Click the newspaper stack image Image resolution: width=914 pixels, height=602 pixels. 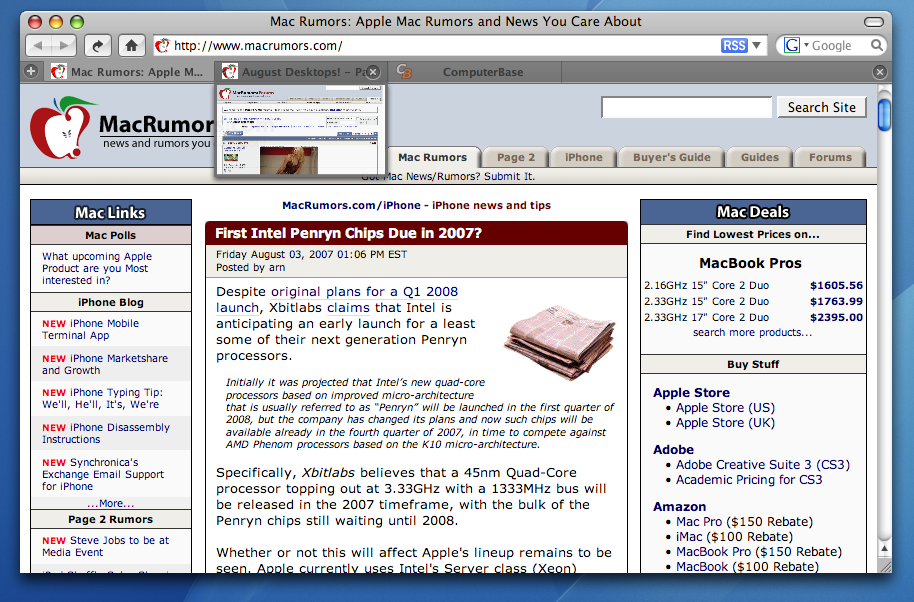[x=560, y=343]
